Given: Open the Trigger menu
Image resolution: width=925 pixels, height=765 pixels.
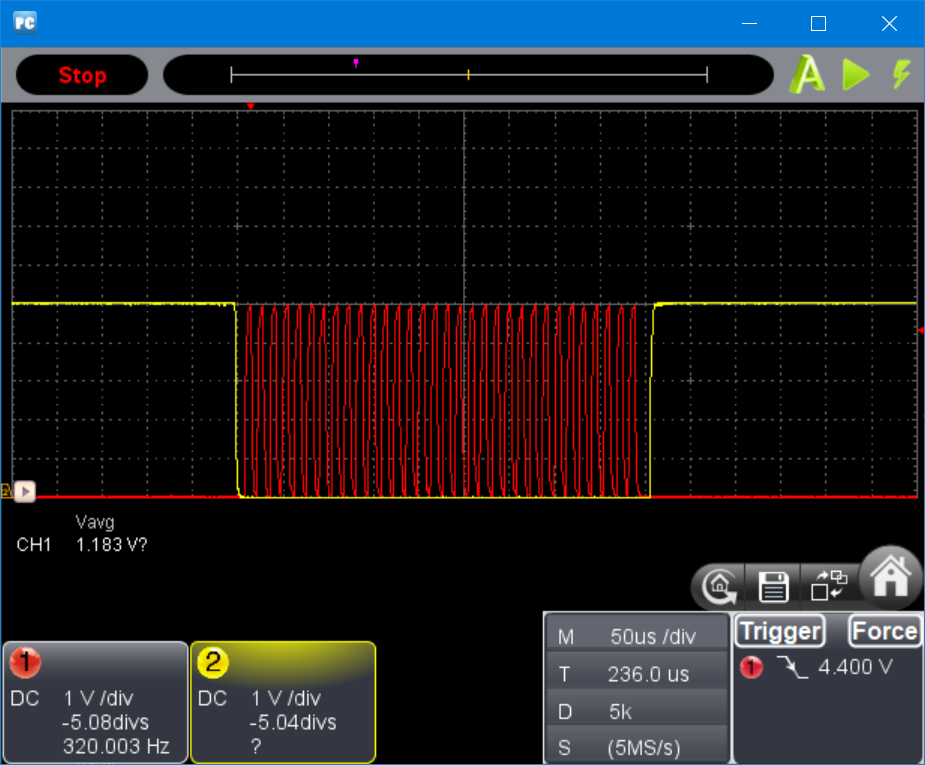Looking at the screenshot, I should 780,631.
